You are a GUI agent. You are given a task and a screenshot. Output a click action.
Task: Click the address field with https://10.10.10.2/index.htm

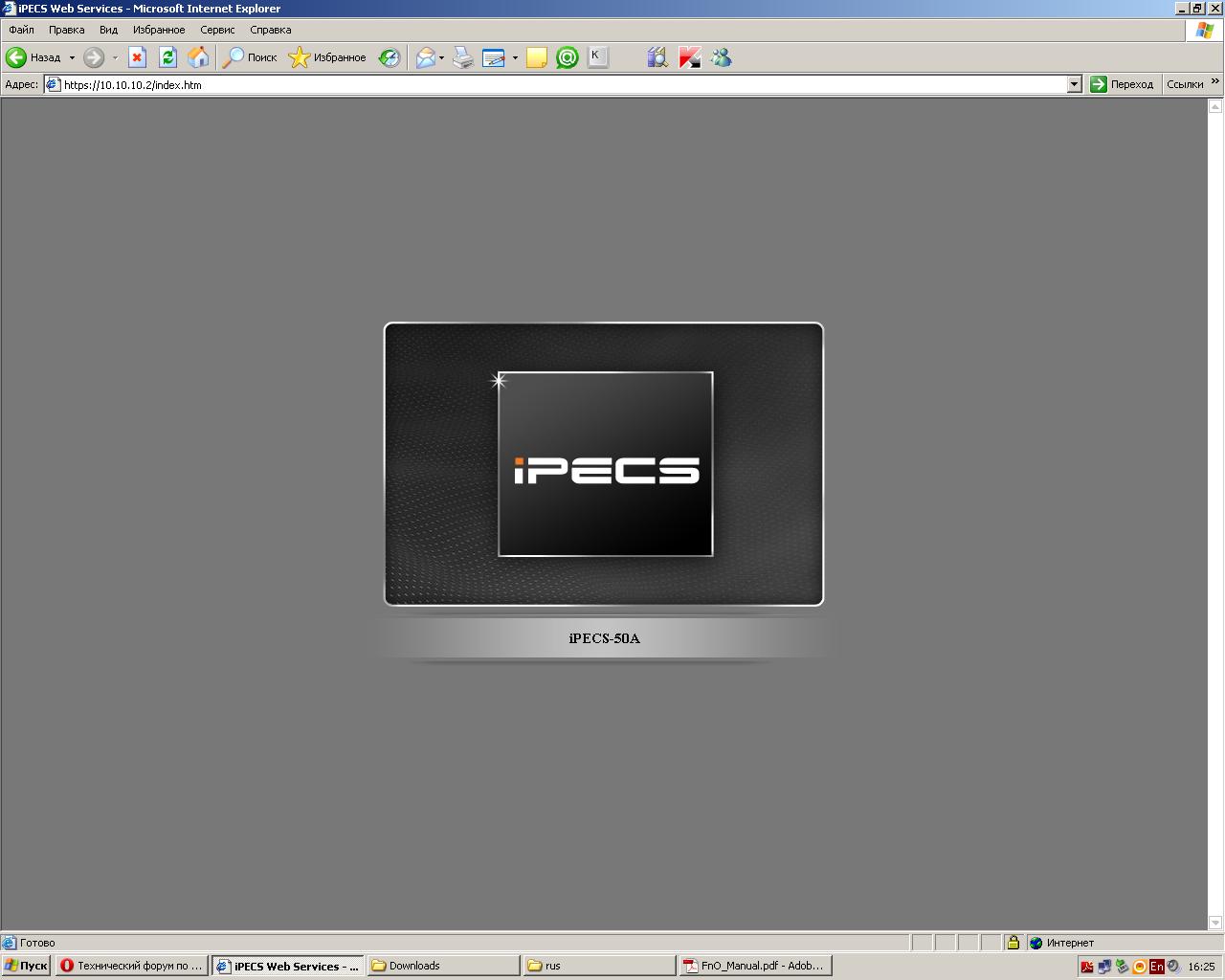555,84
